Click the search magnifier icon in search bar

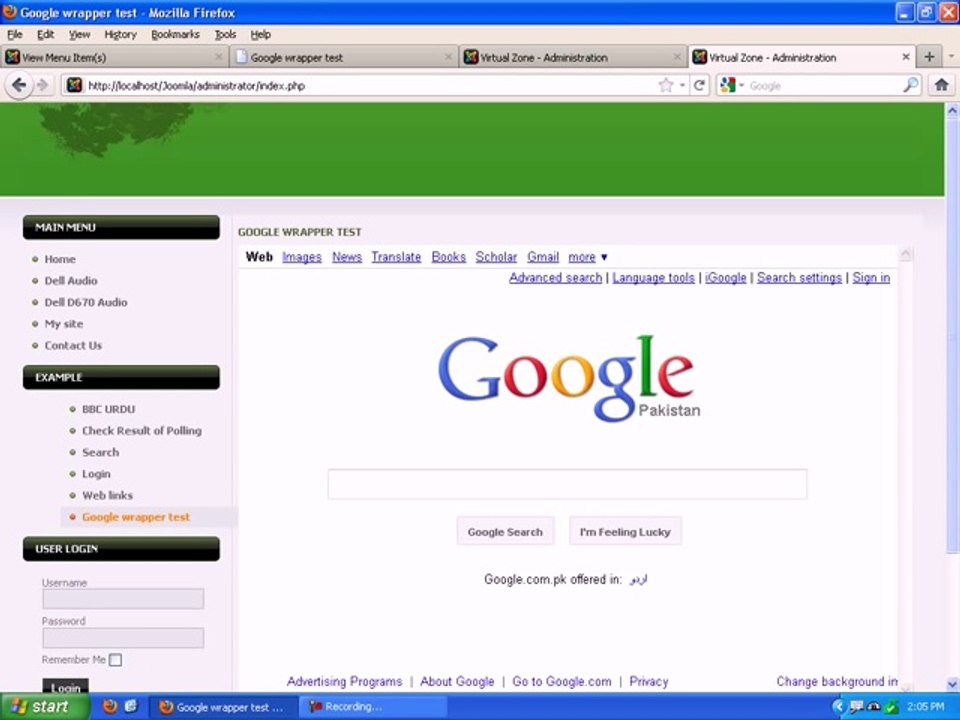(910, 85)
